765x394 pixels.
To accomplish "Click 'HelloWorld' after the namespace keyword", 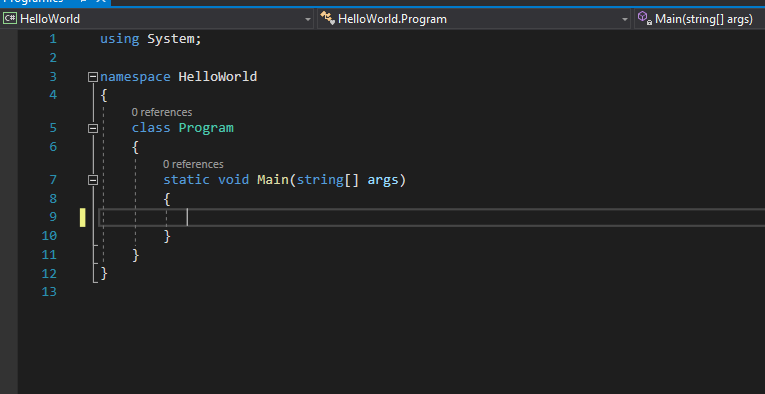I will click(x=218, y=77).
